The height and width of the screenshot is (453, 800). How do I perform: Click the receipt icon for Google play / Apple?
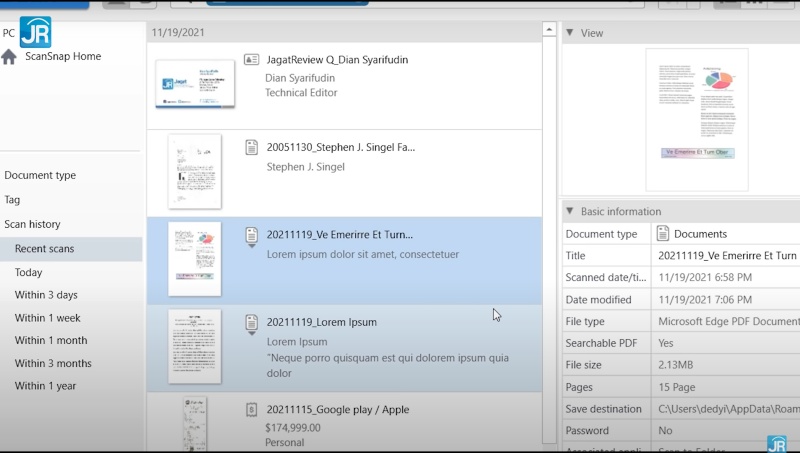click(x=252, y=409)
